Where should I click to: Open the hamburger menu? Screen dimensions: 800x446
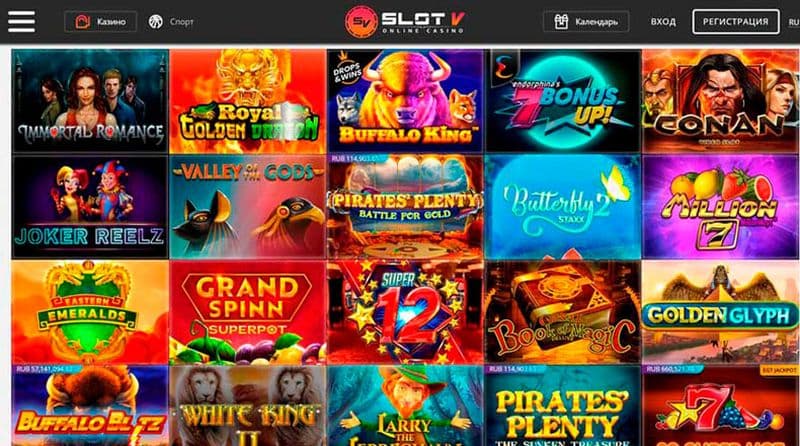click(21, 21)
